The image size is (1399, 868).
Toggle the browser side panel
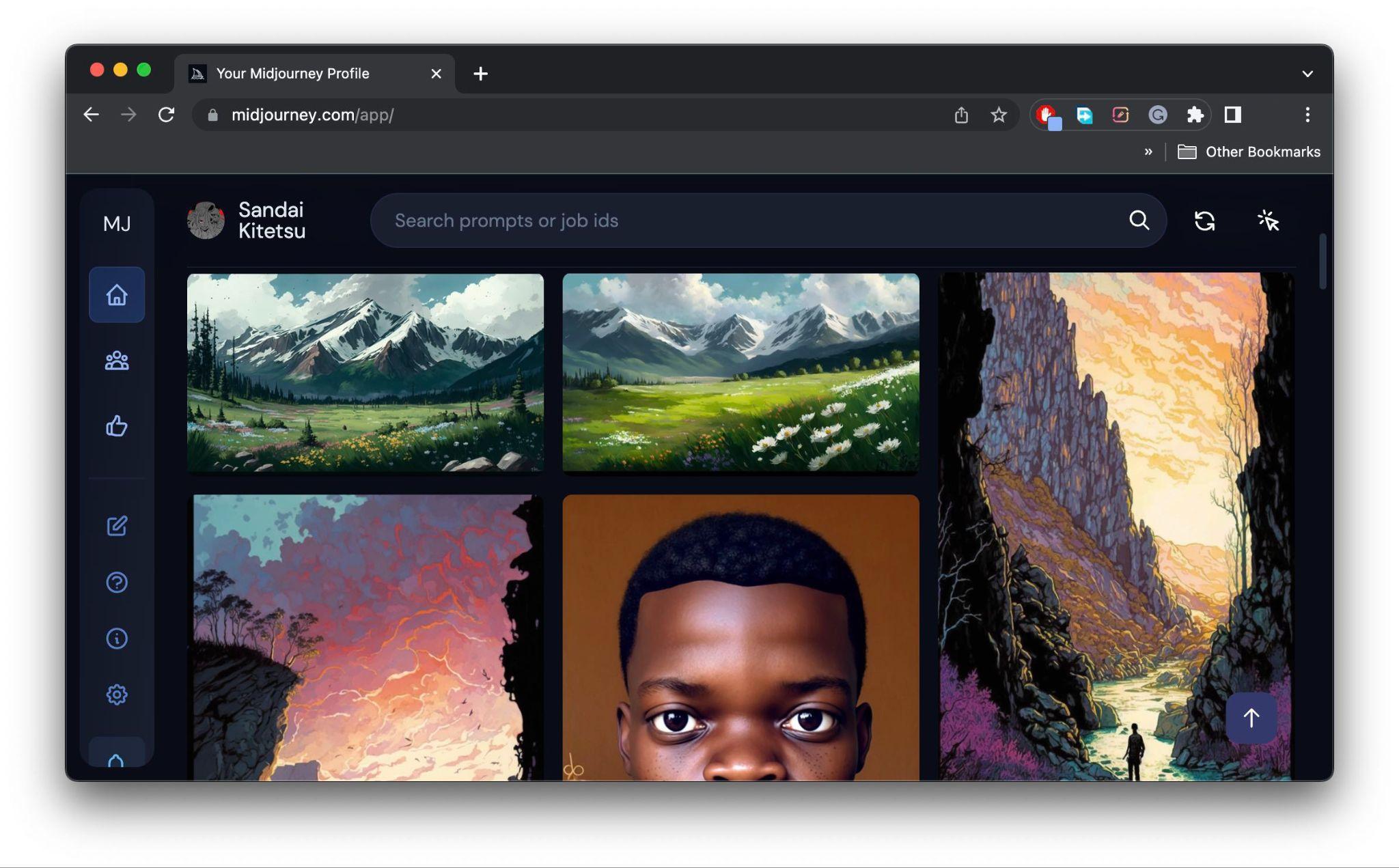[x=1232, y=115]
